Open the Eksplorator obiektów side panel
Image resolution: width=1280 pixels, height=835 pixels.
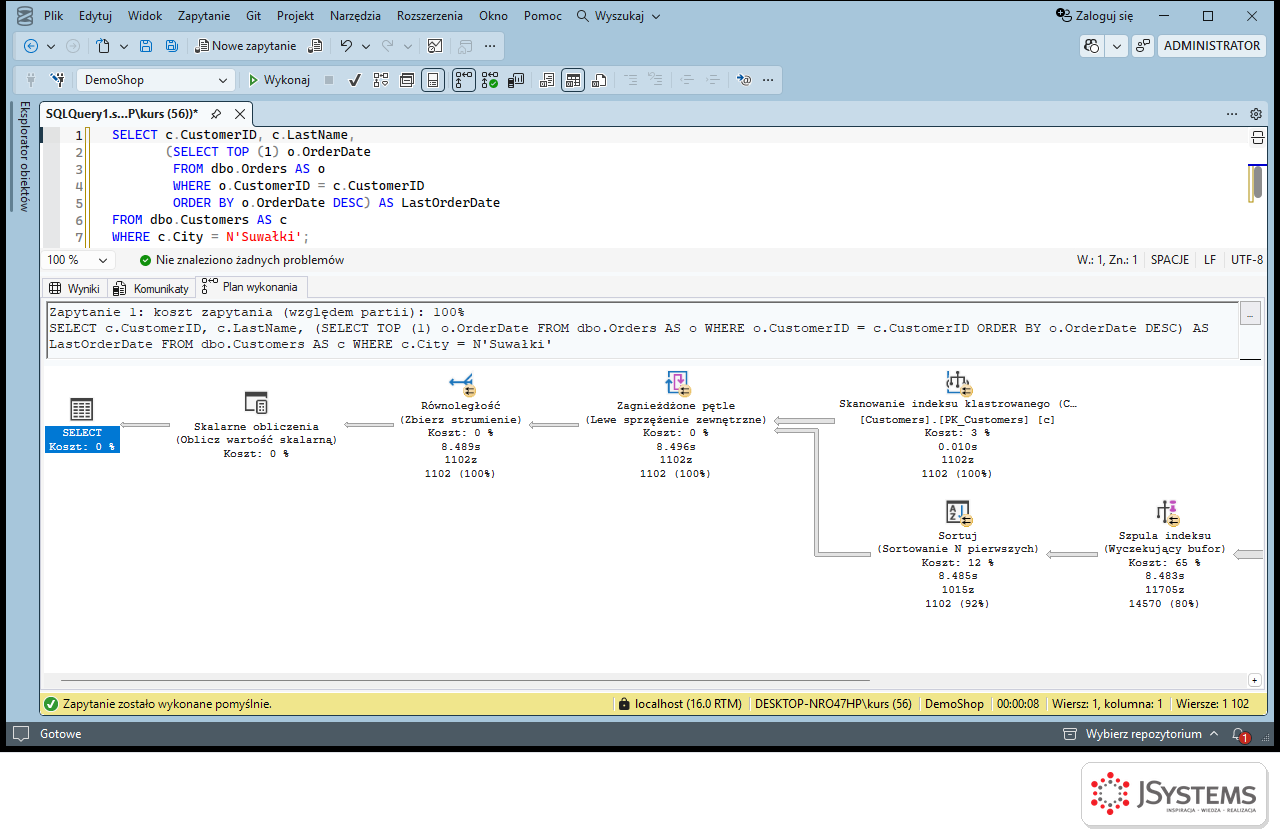(x=25, y=156)
